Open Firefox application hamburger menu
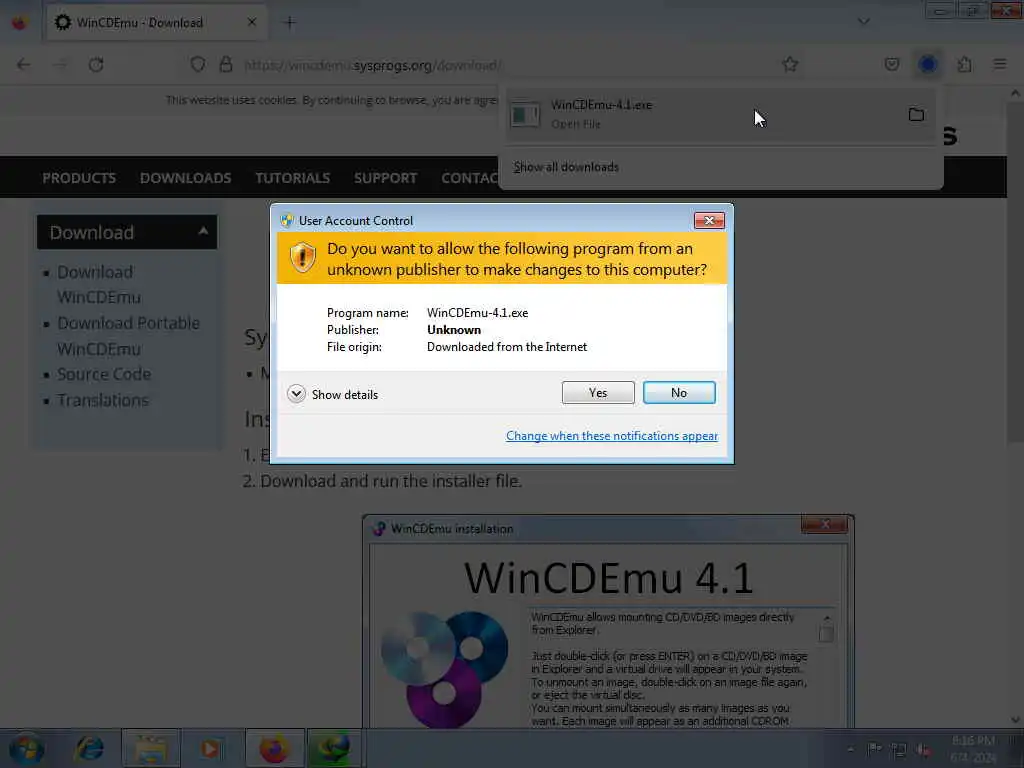 coord(1000,65)
